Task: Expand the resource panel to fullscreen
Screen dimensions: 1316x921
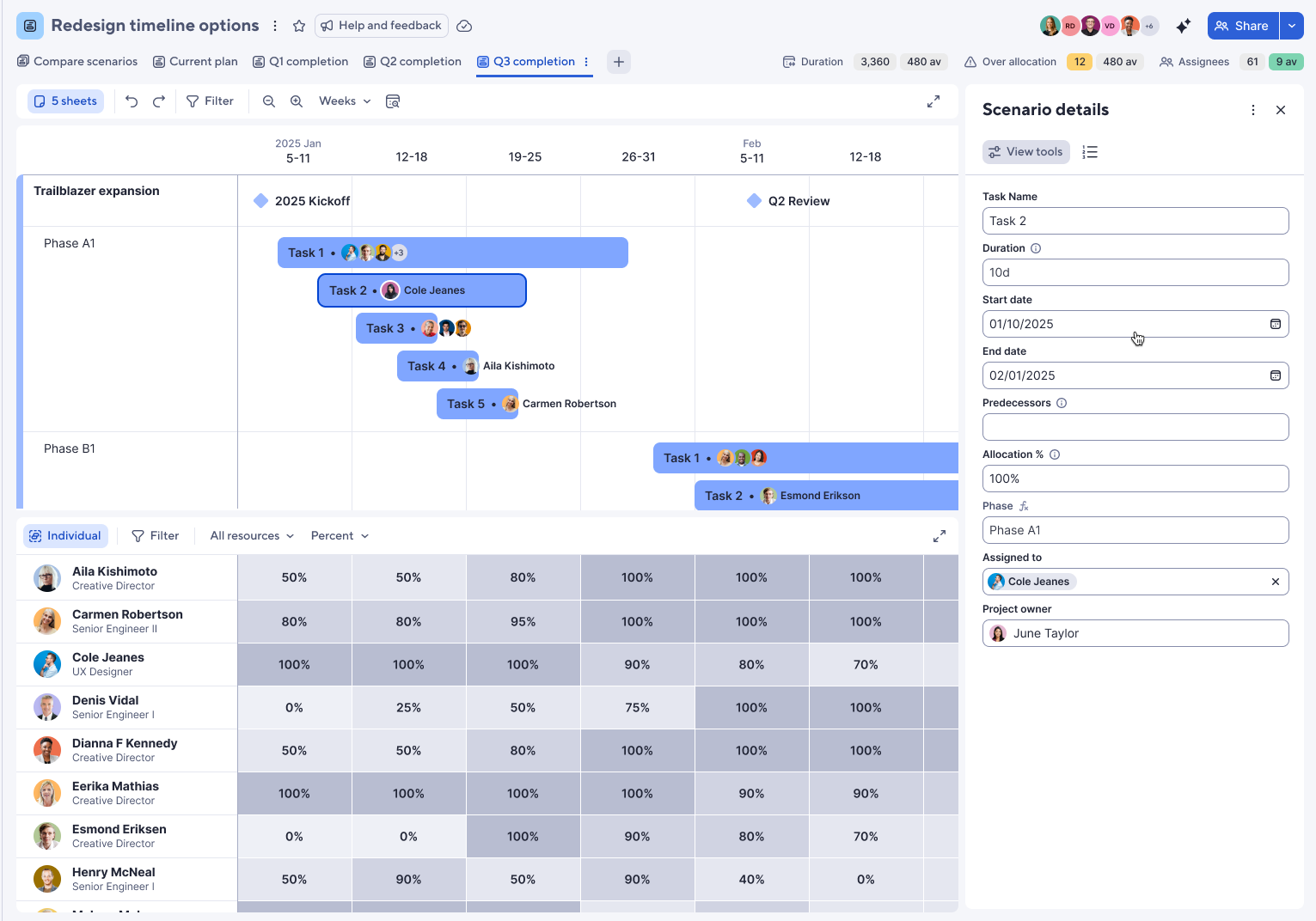Action: tap(940, 536)
